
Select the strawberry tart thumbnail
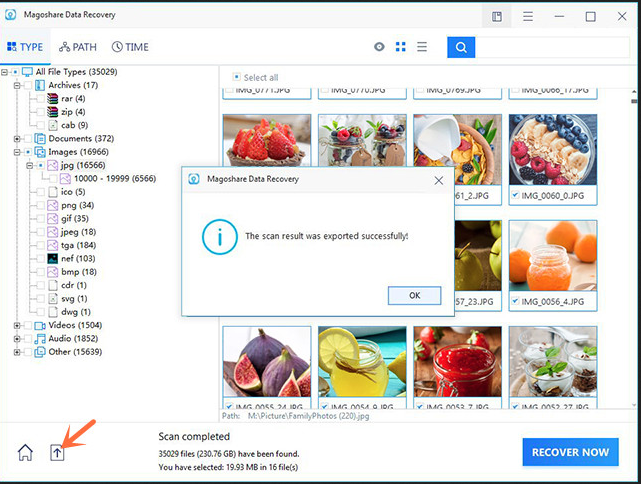(x=267, y=140)
